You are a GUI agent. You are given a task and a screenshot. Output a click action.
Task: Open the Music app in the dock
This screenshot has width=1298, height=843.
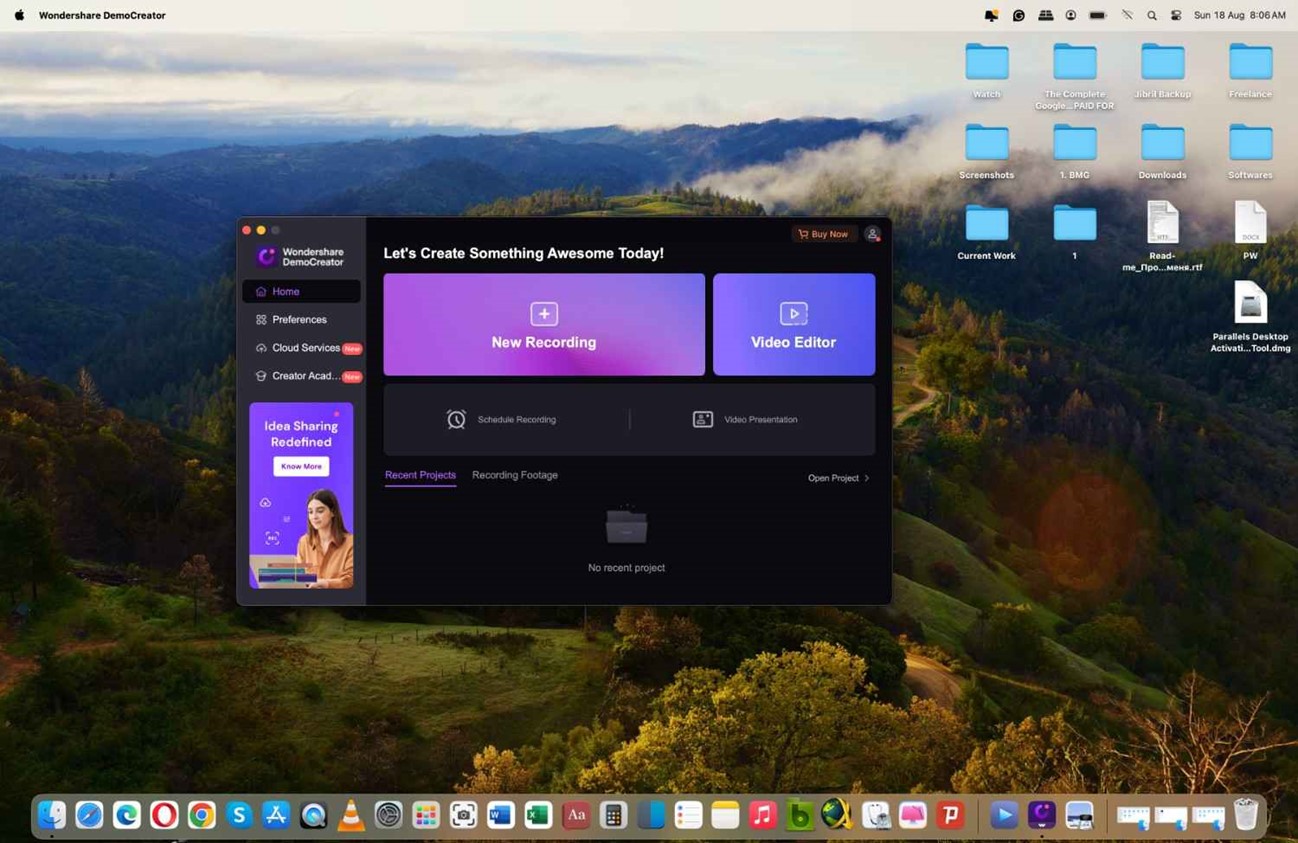[x=763, y=816]
